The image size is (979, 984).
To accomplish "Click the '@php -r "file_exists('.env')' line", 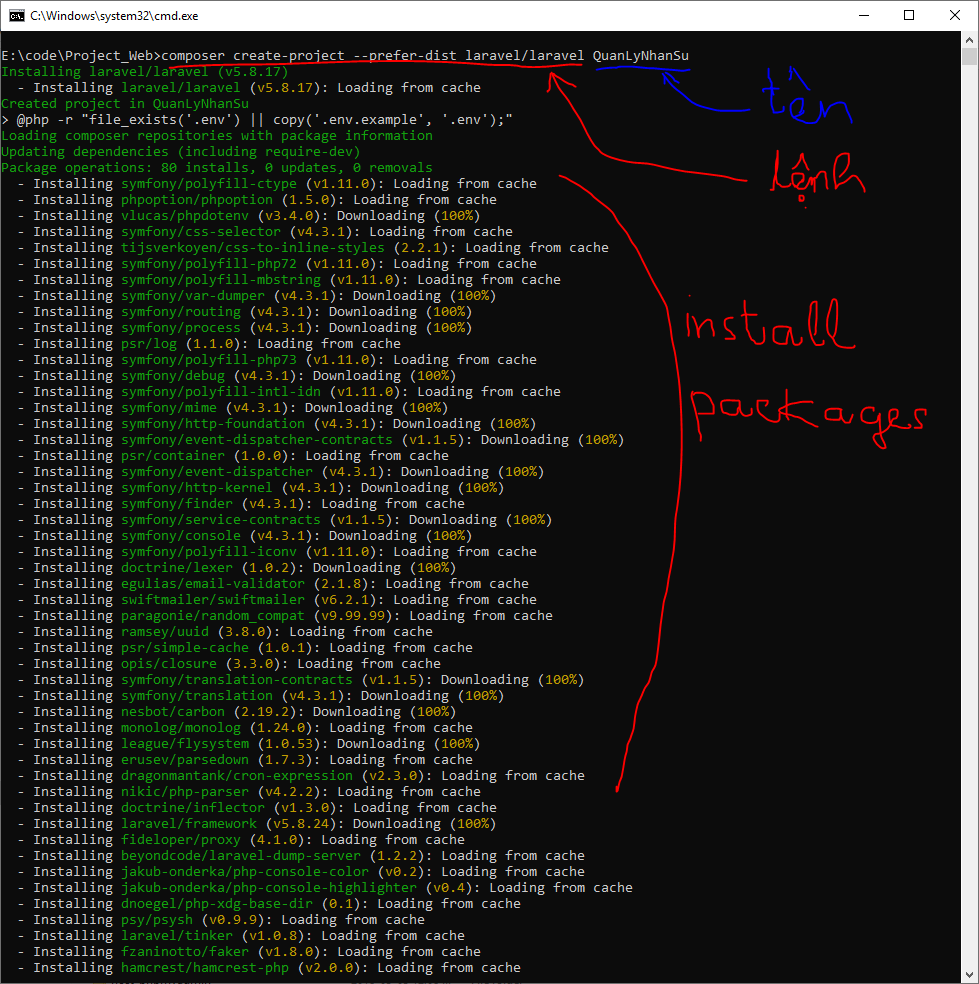I will click(x=257, y=120).
